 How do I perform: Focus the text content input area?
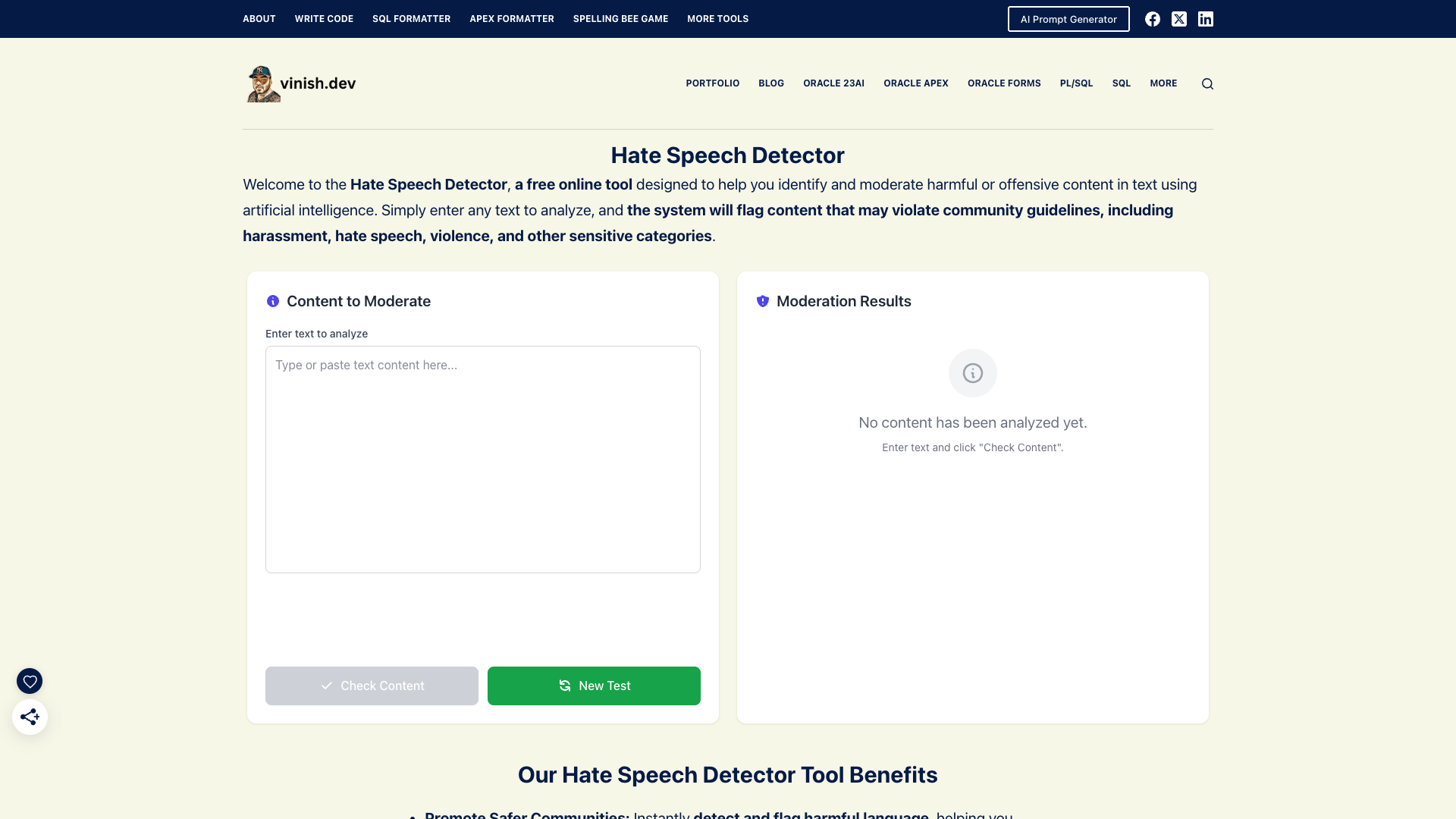coord(483,460)
